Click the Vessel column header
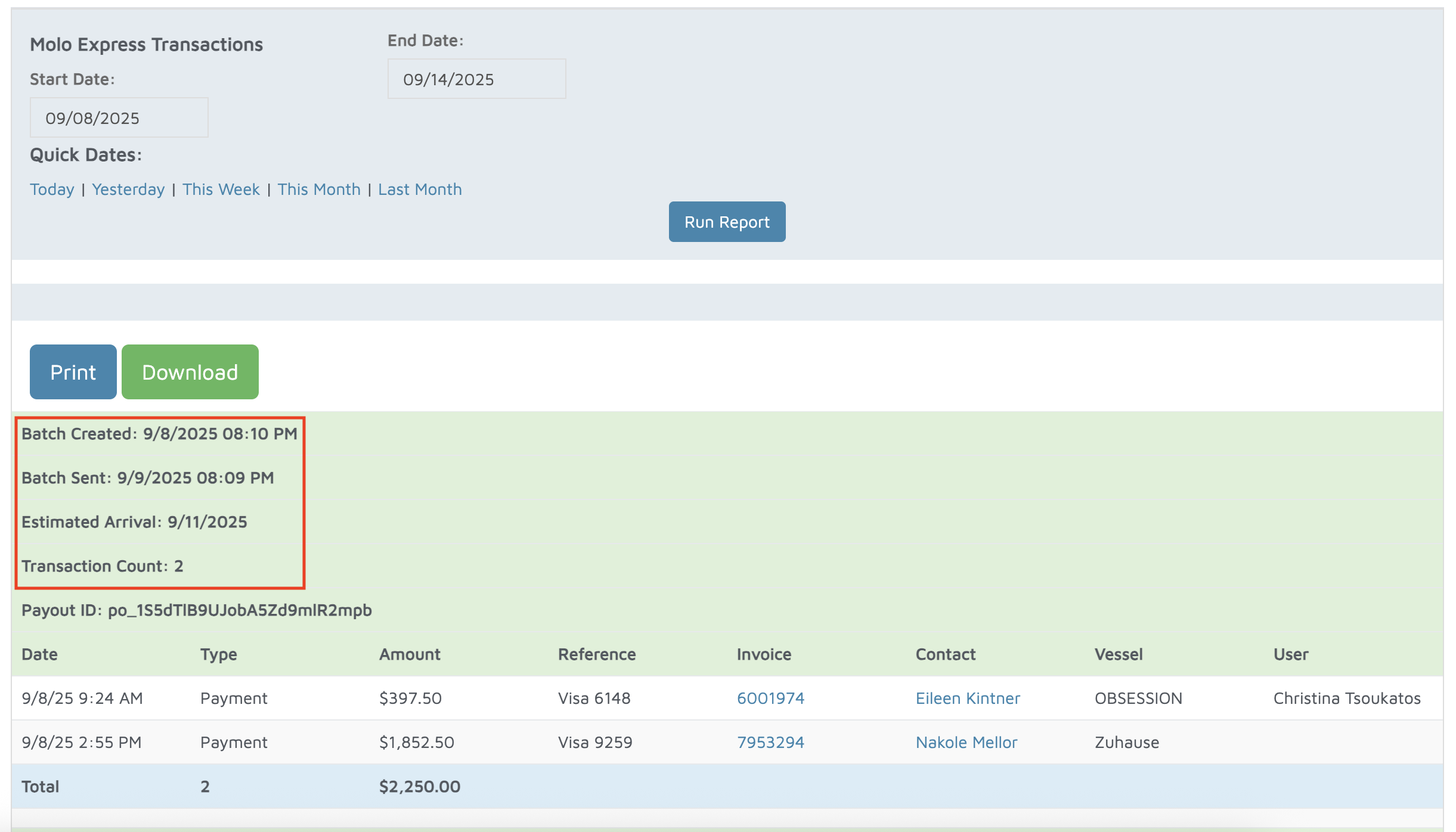Screen dimensions: 1456x832 click(1119, 654)
